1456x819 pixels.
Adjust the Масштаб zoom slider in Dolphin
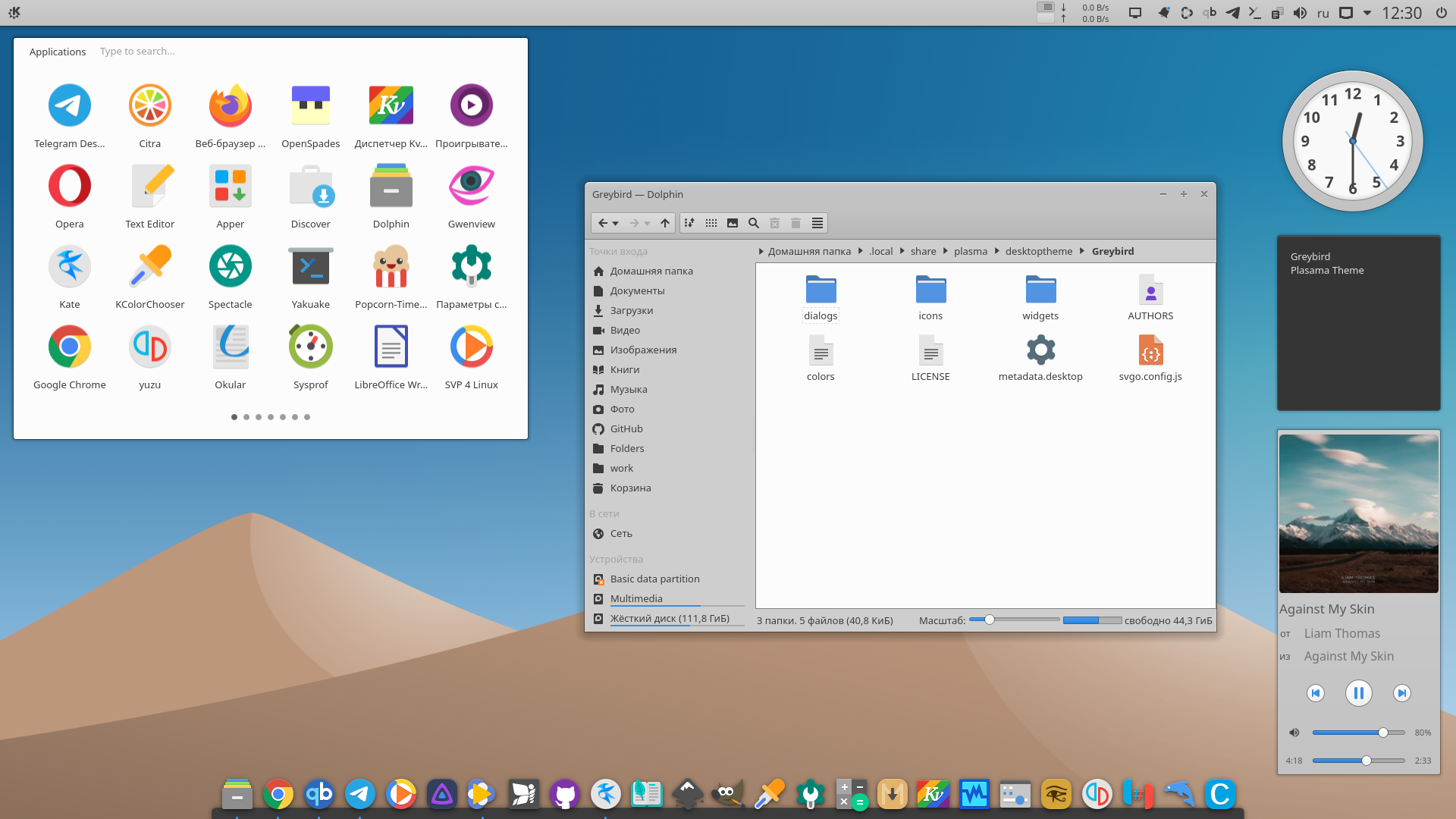(1014, 620)
